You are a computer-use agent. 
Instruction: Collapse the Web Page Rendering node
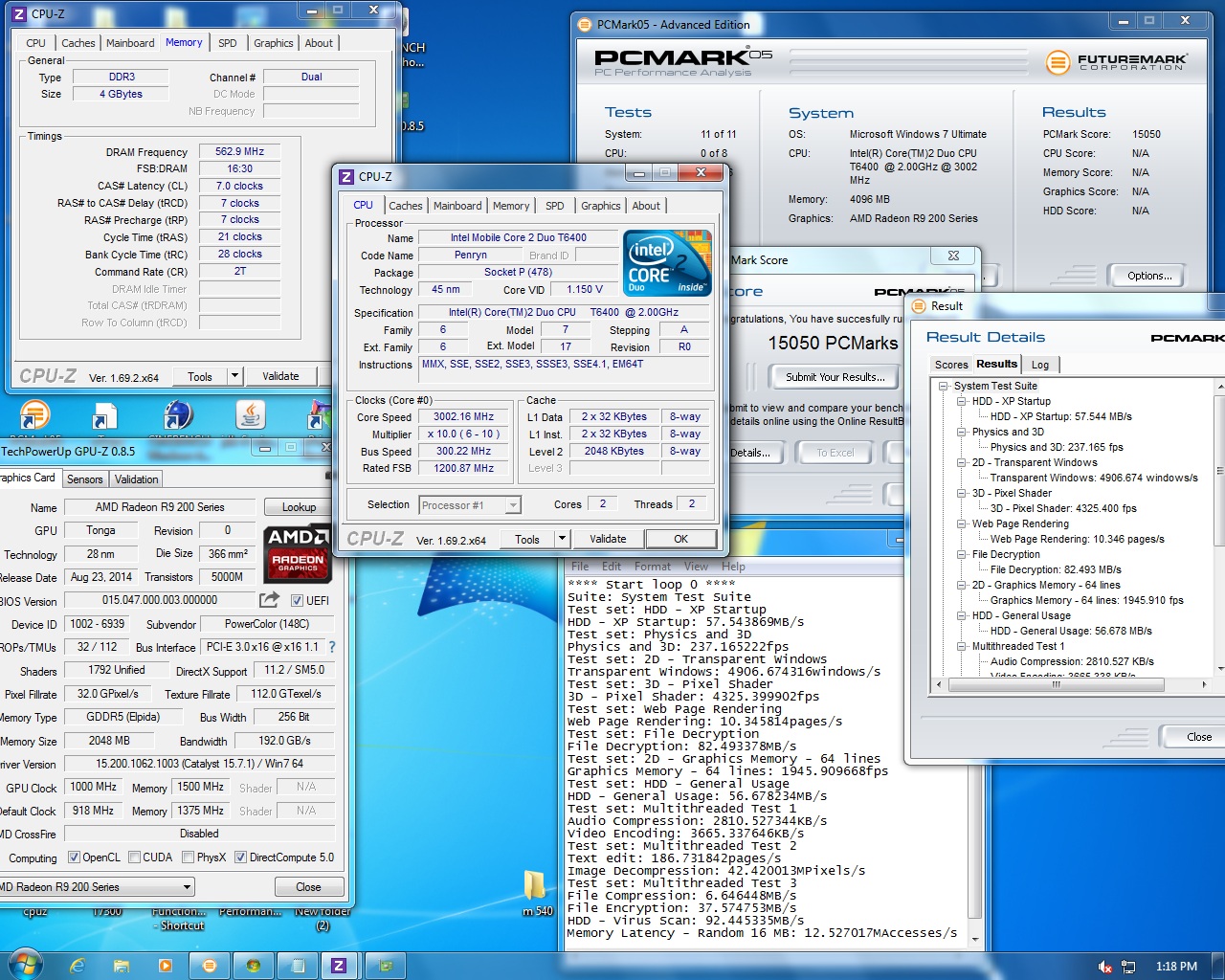point(961,523)
